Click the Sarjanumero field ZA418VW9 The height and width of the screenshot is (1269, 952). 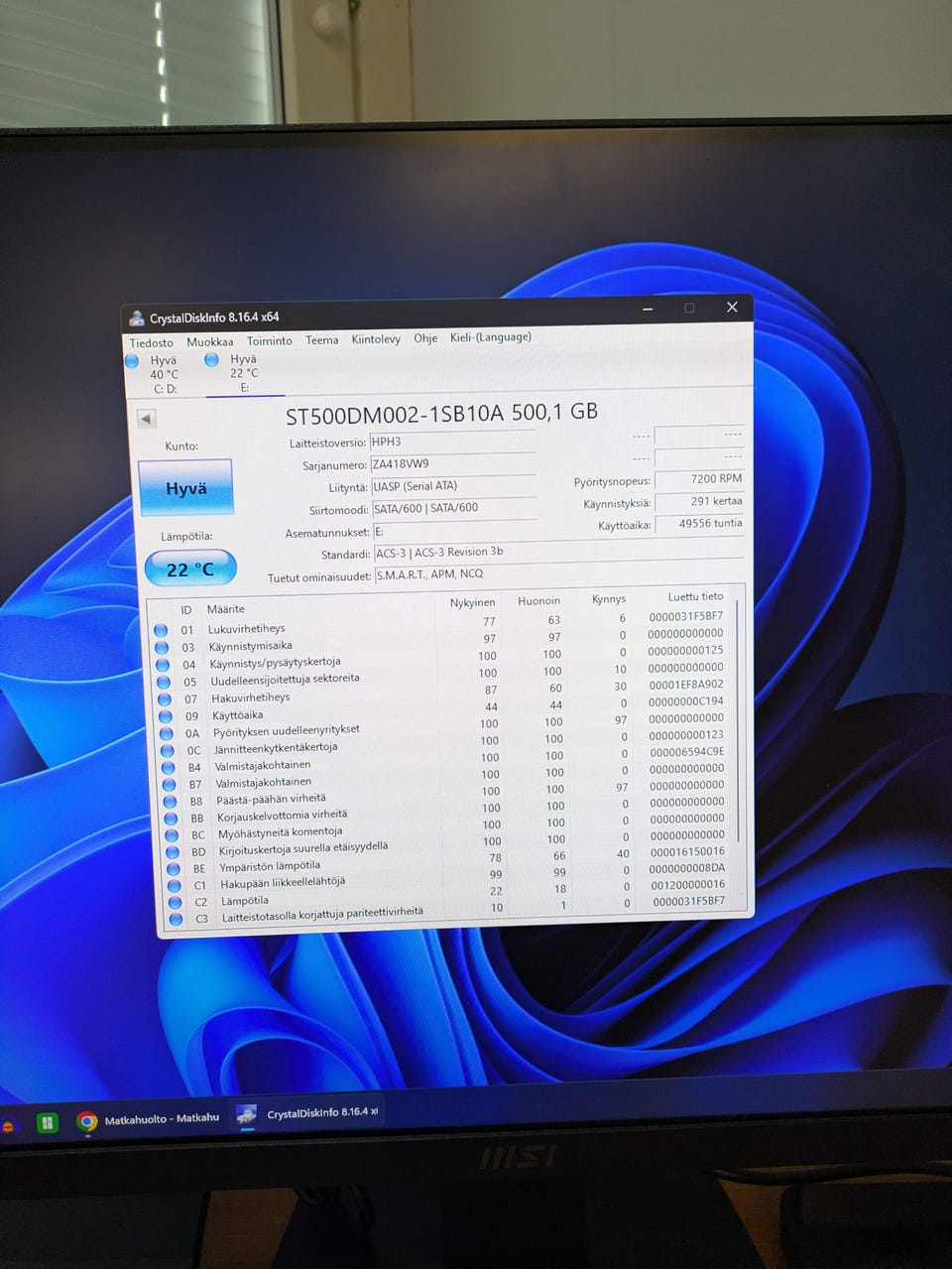(x=452, y=464)
